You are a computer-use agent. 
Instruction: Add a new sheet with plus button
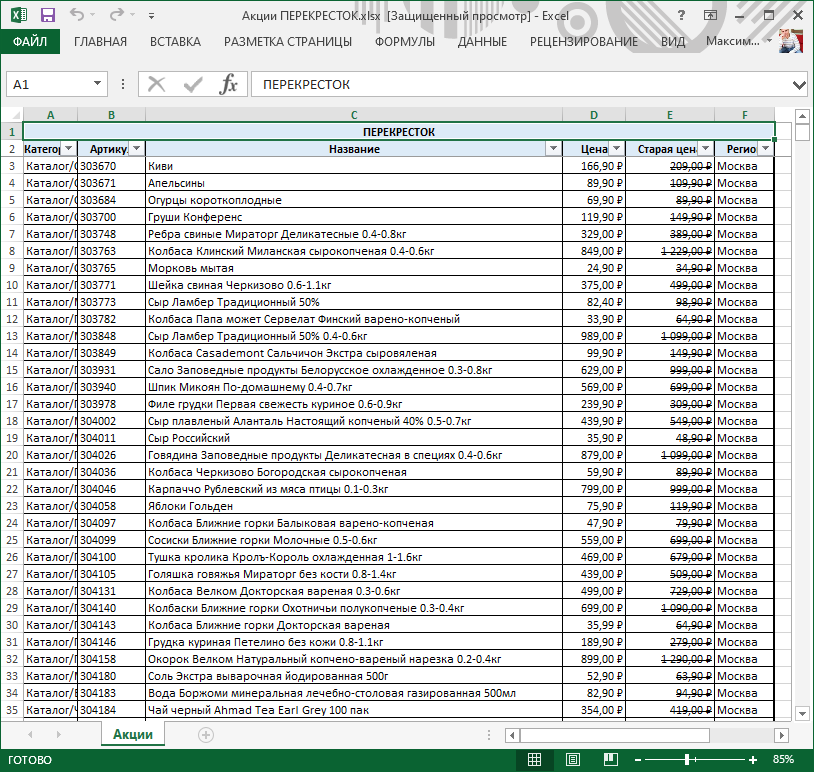[206, 735]
